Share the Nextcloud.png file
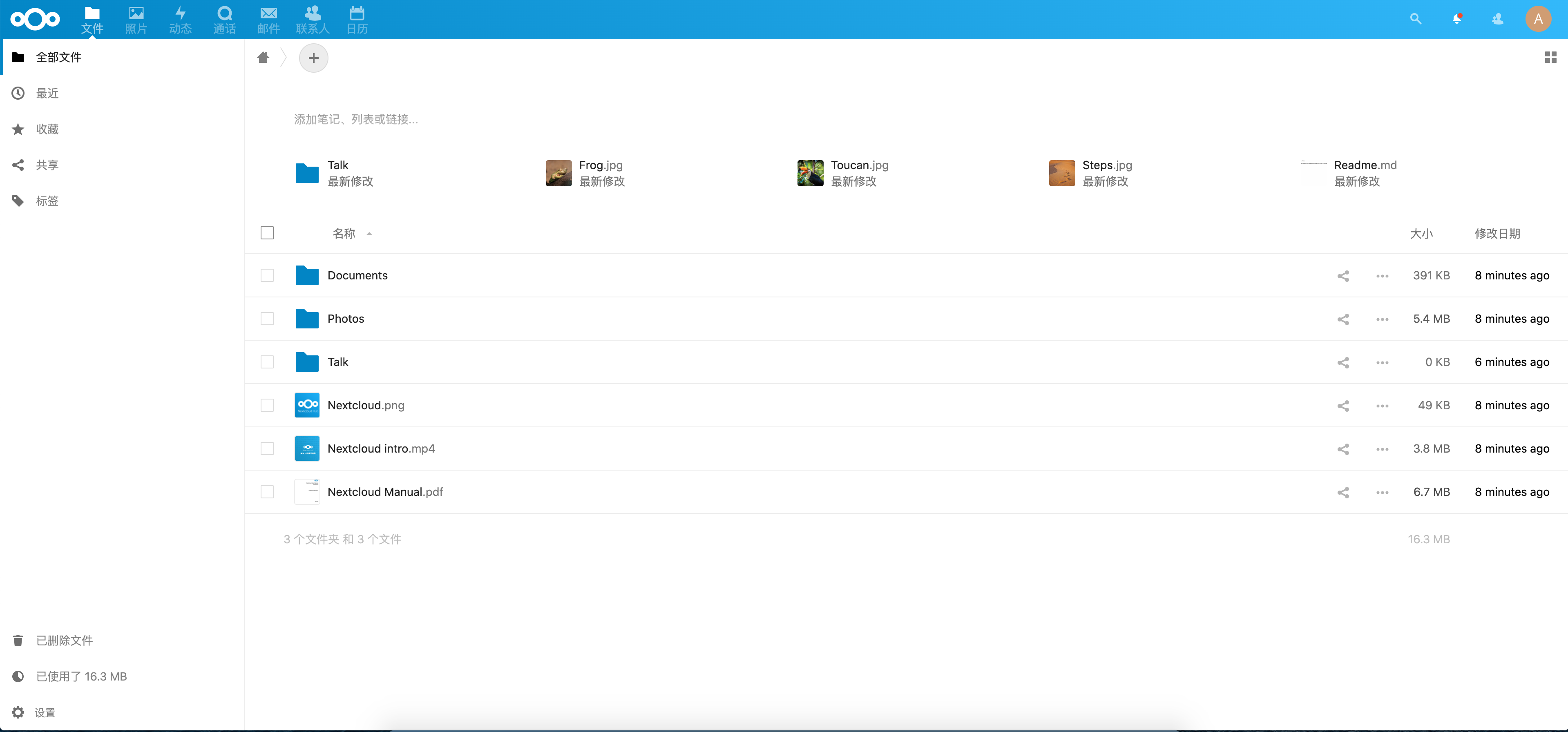This screenshot has height=732, width=1568. coord(1343,405)
